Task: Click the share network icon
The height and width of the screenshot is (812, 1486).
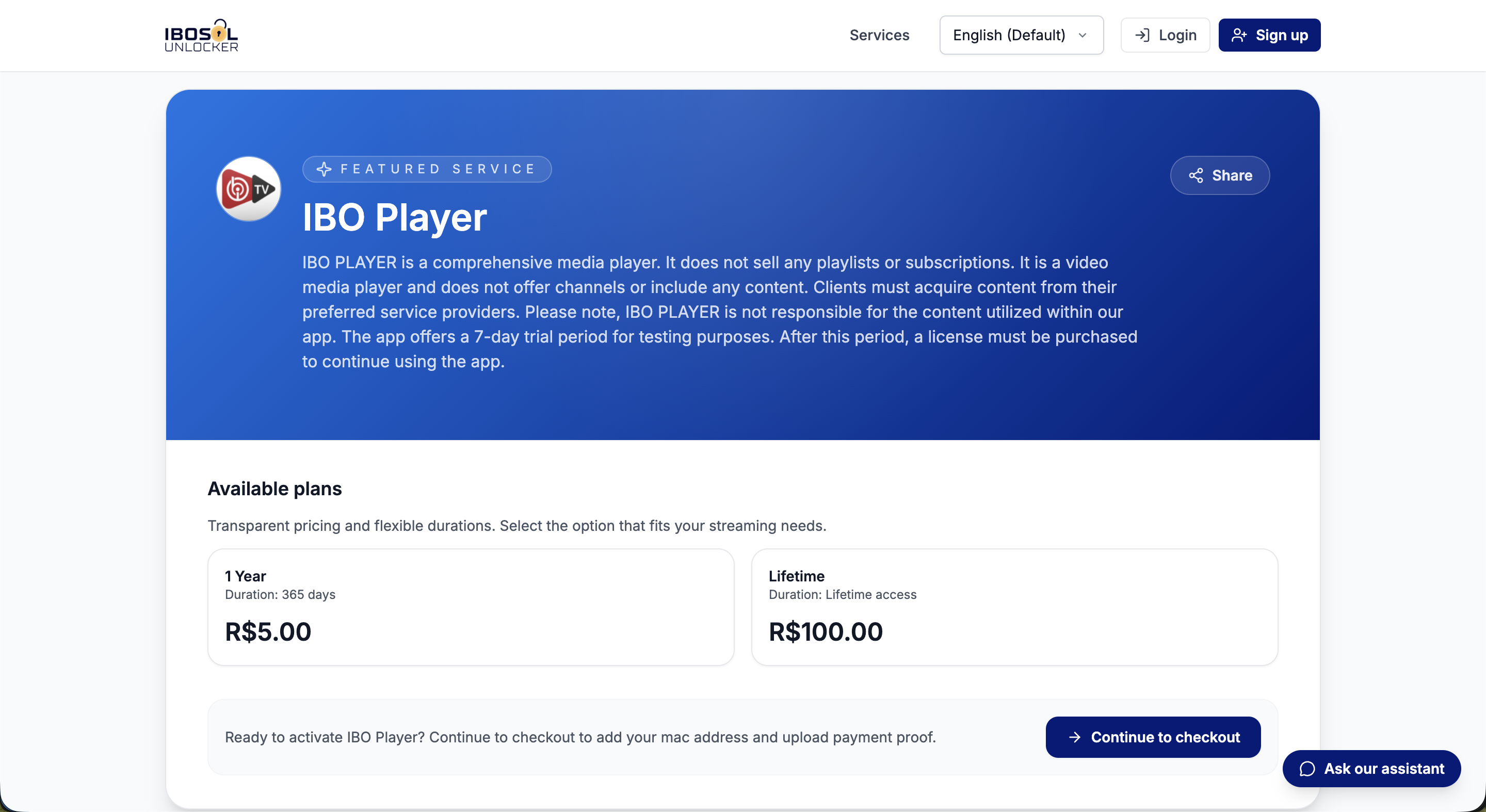Action: (1196, 175)
